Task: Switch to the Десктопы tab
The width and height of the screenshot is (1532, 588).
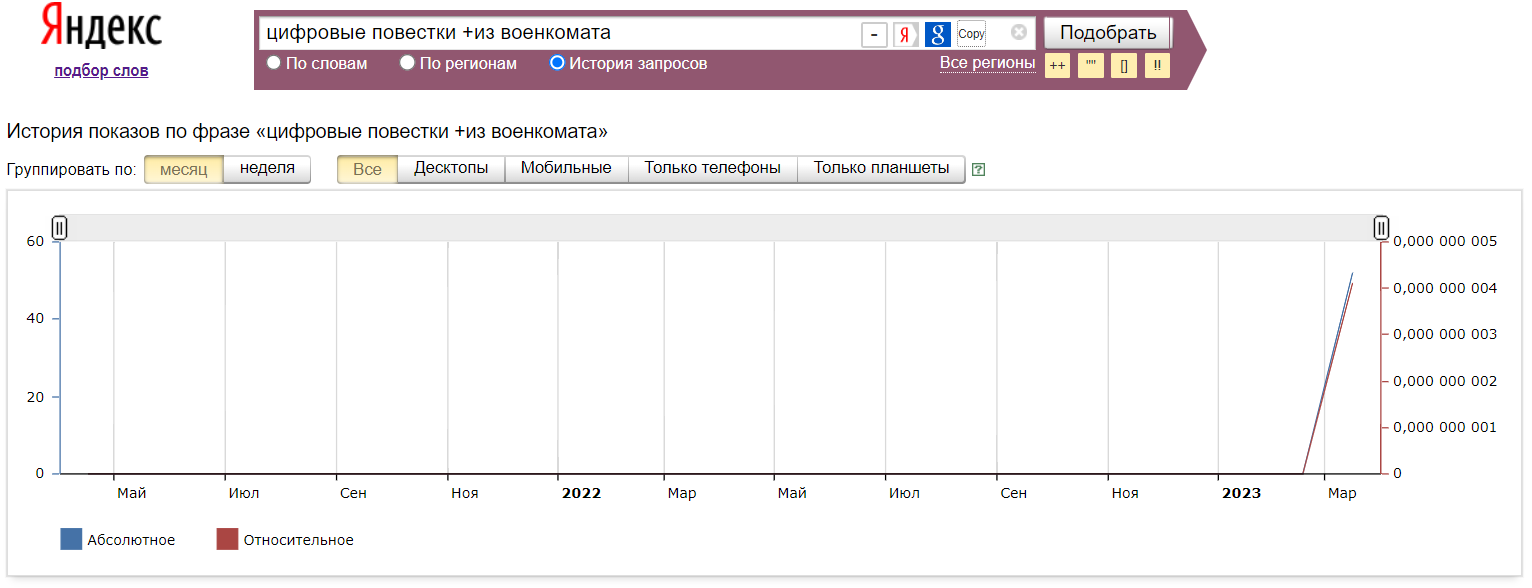Action: [x=451, y=169]
